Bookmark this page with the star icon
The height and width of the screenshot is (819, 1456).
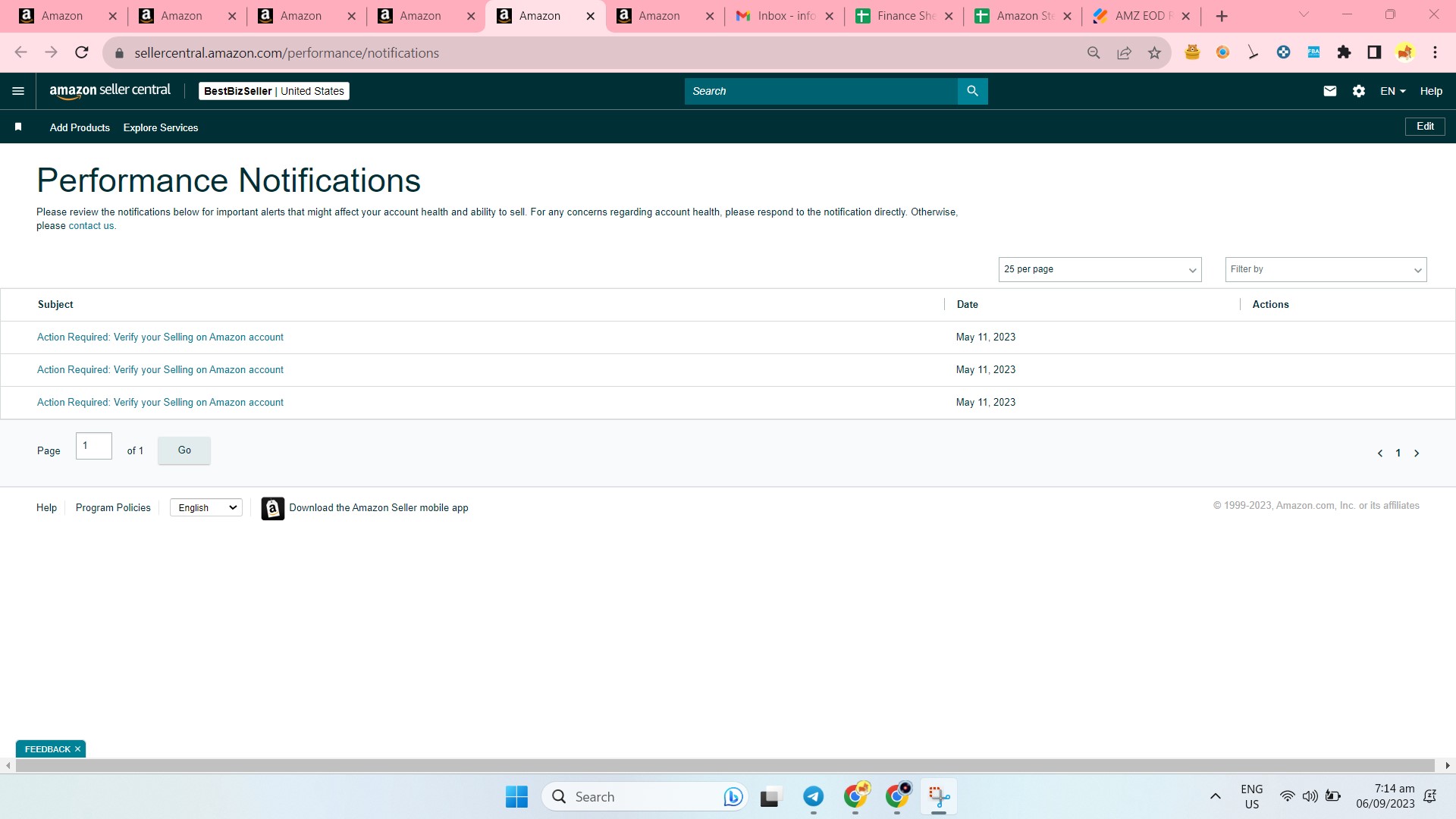coord(1154,52)
